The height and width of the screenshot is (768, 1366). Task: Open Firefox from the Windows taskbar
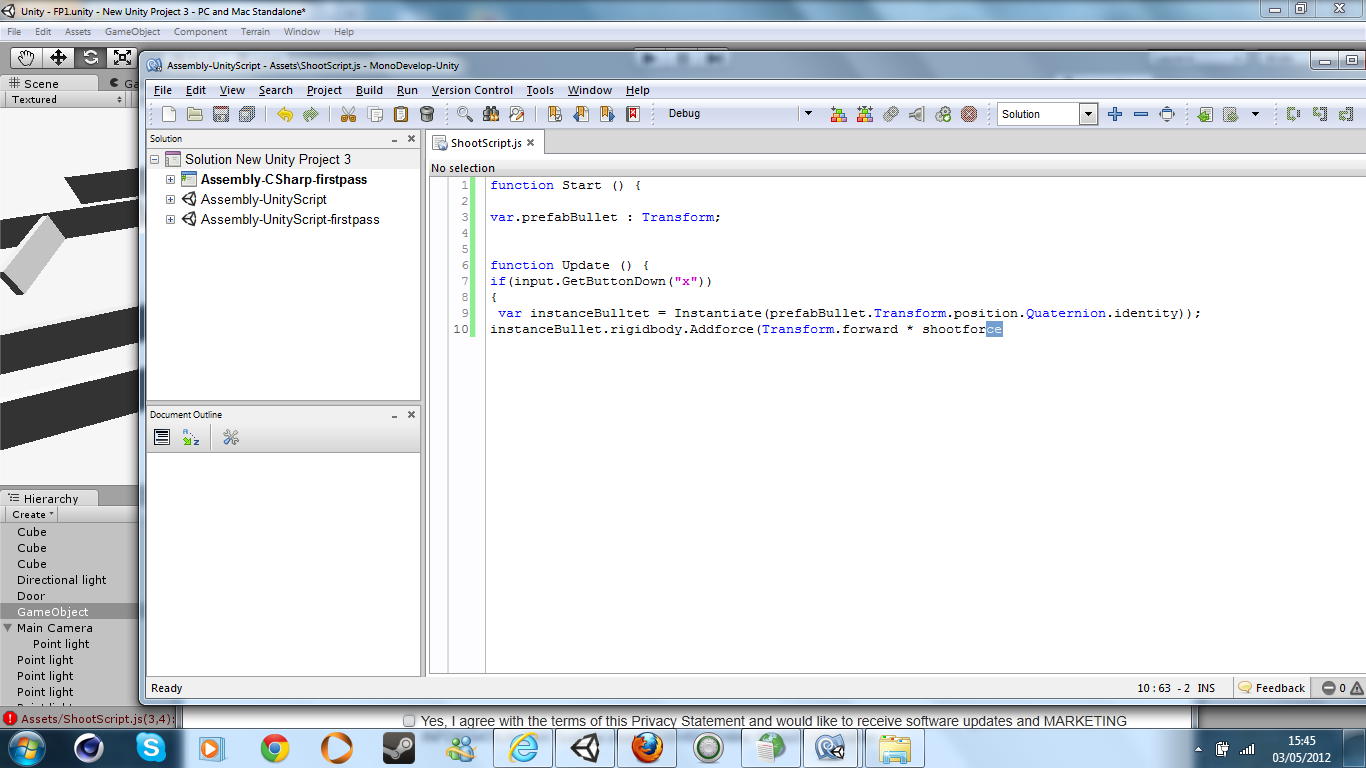point(647,747)
